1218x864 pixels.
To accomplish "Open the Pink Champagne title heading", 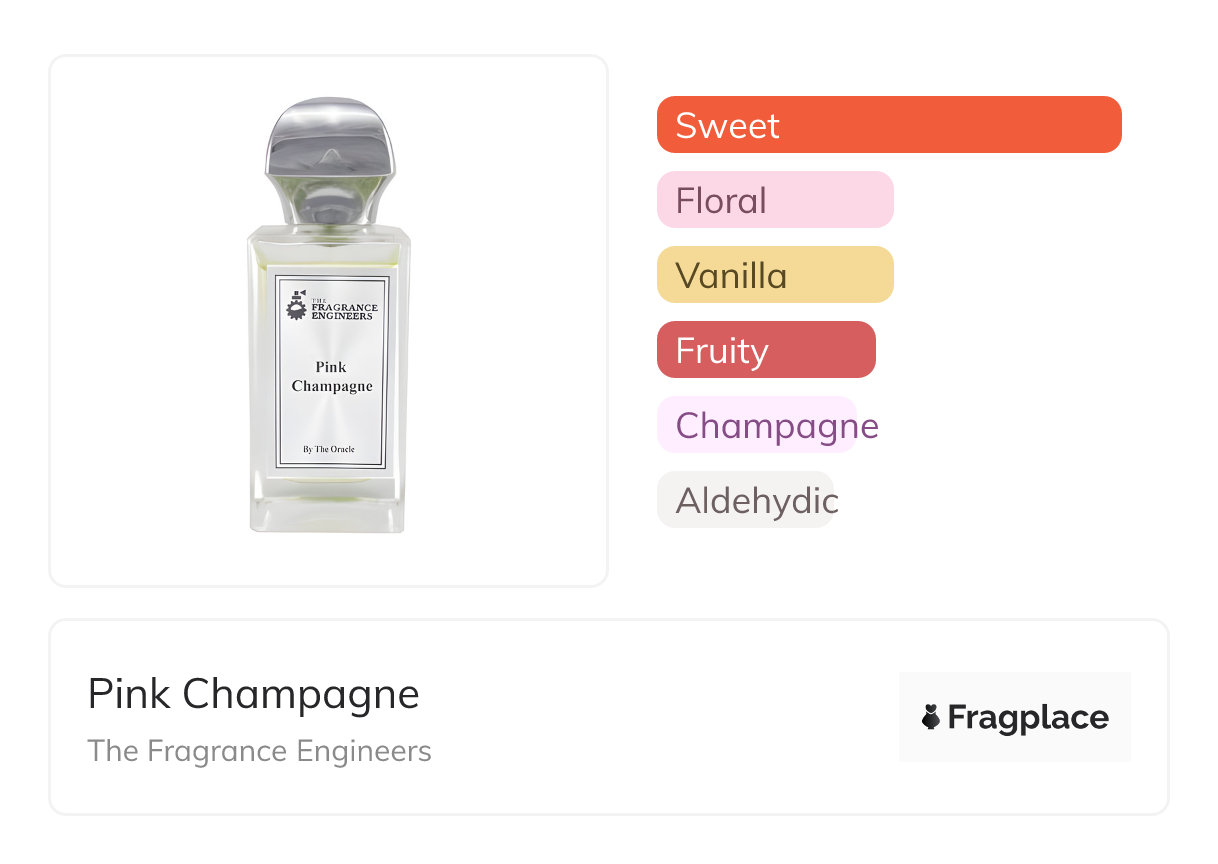I will point(254,694).
